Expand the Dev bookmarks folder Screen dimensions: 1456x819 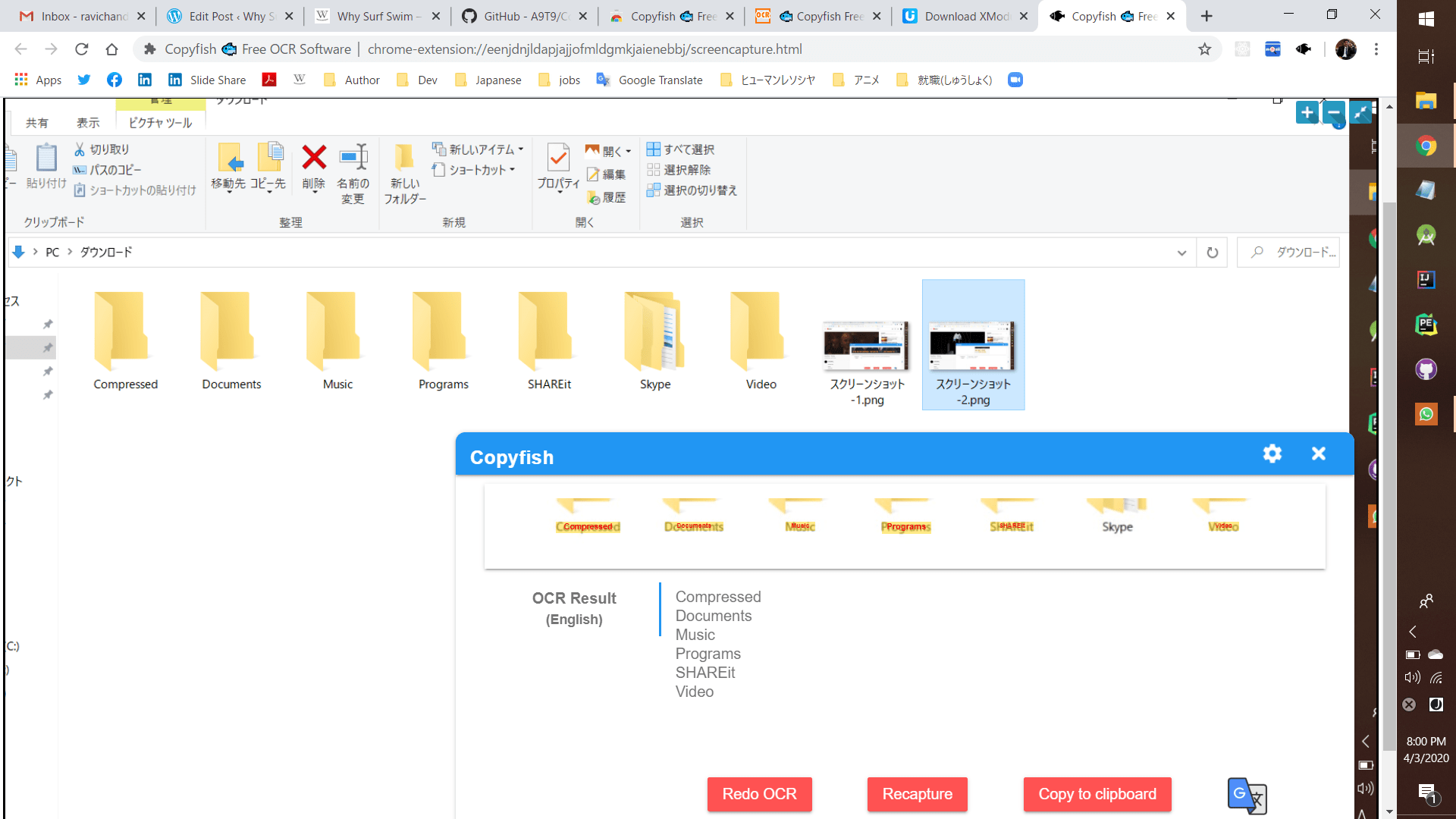(x=418, y=80)
